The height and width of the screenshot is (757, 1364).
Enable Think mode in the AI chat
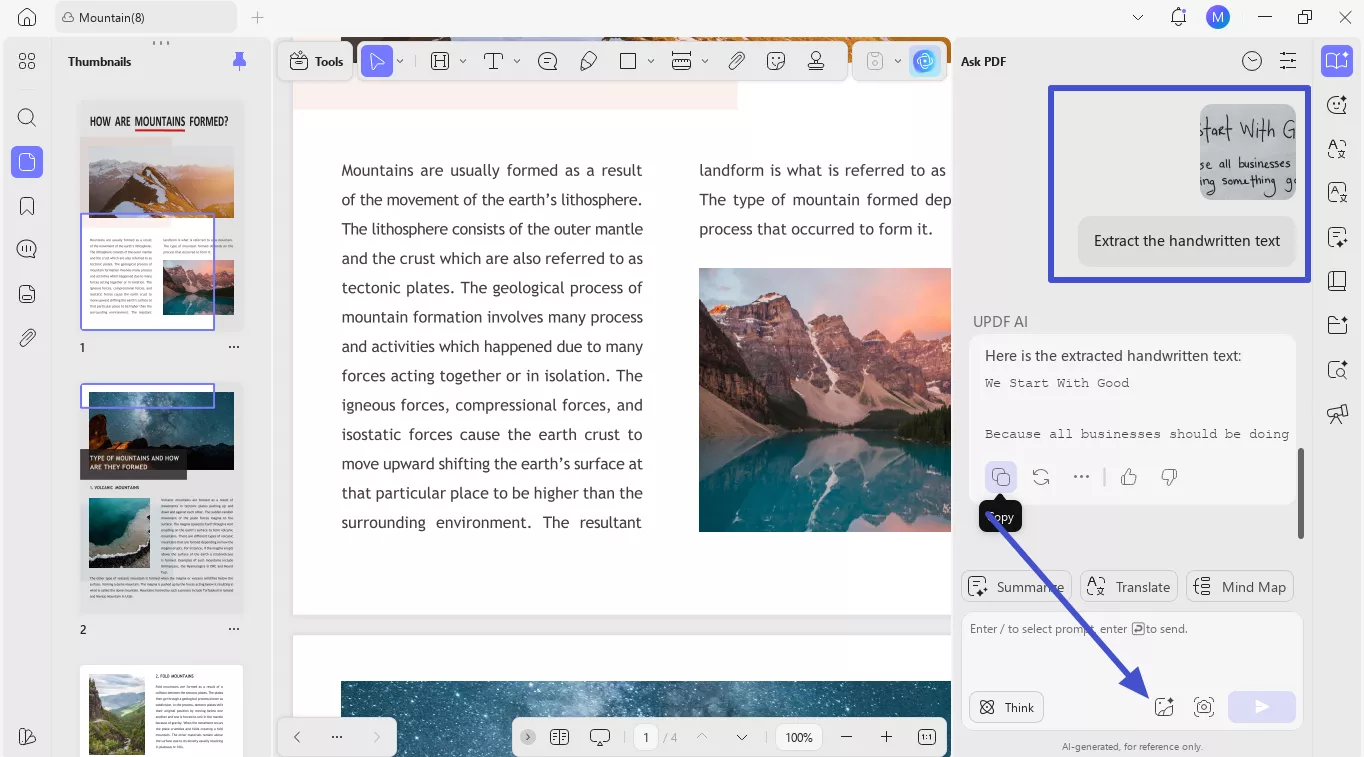point(1006,707)
